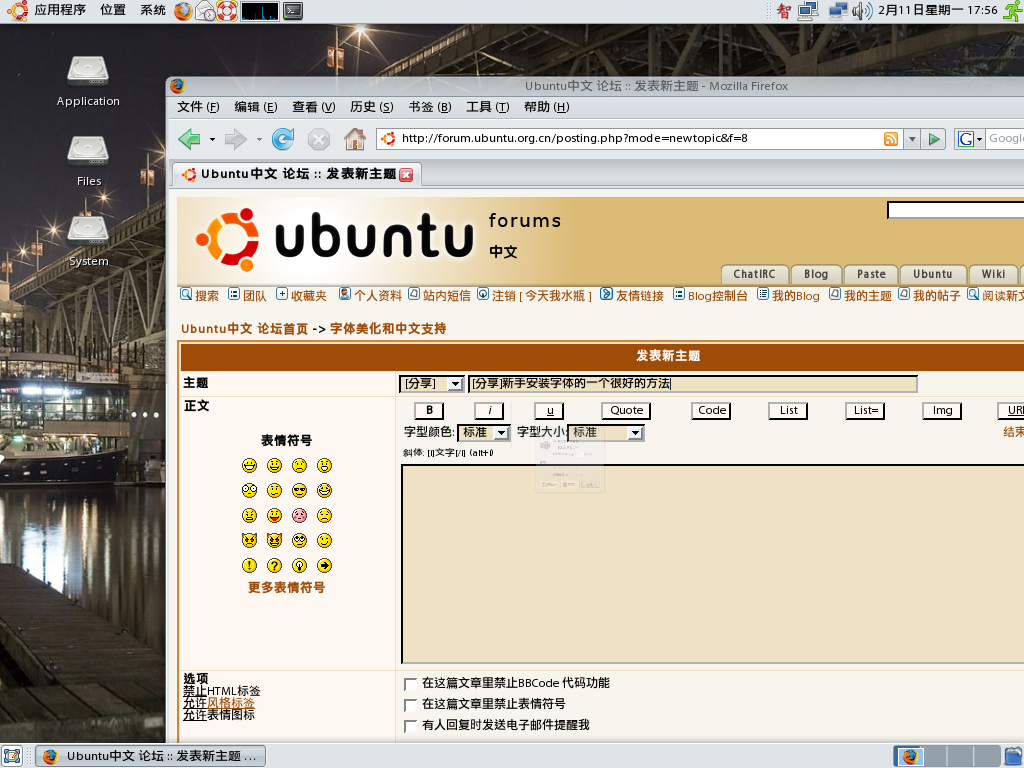Screen dimensions: 1024x768
Task: Launch the terminal from the panel
Action: (x=293, y=10)
